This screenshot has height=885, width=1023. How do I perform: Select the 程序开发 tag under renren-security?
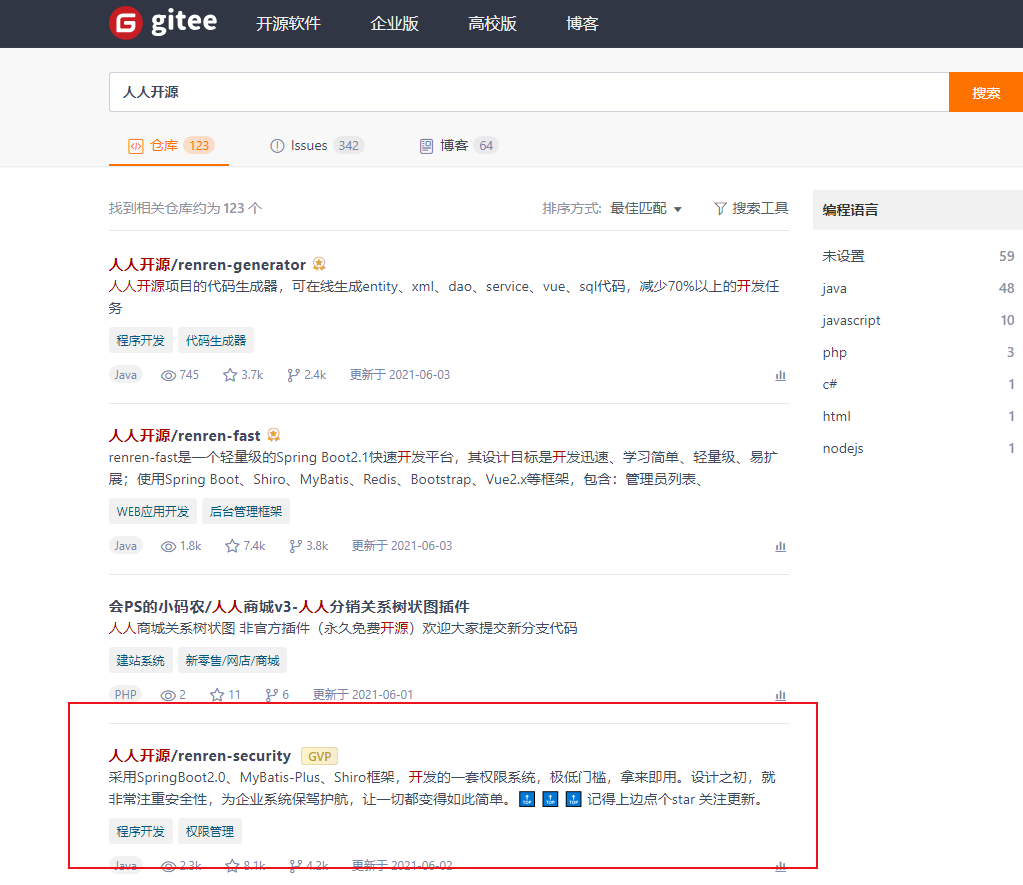tap(140, 831)
